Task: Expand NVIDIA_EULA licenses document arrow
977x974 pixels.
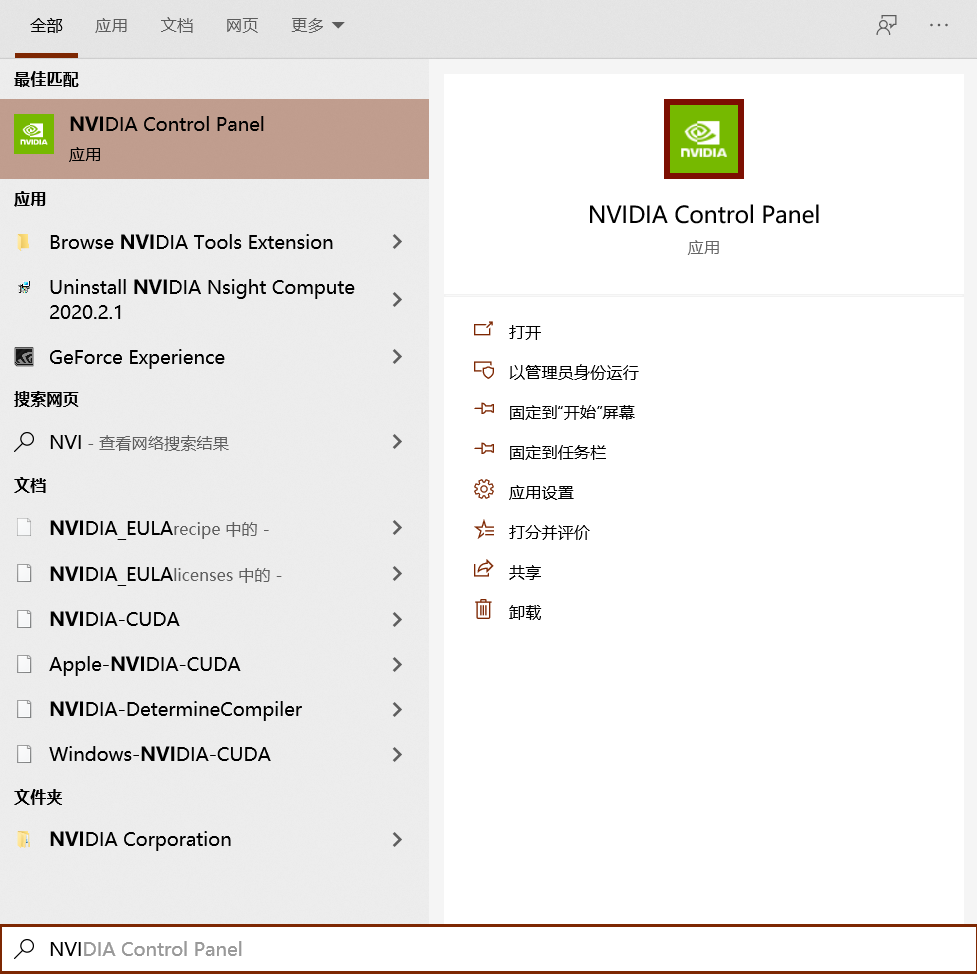Action: pyautogui.click(x=397, y=573)
